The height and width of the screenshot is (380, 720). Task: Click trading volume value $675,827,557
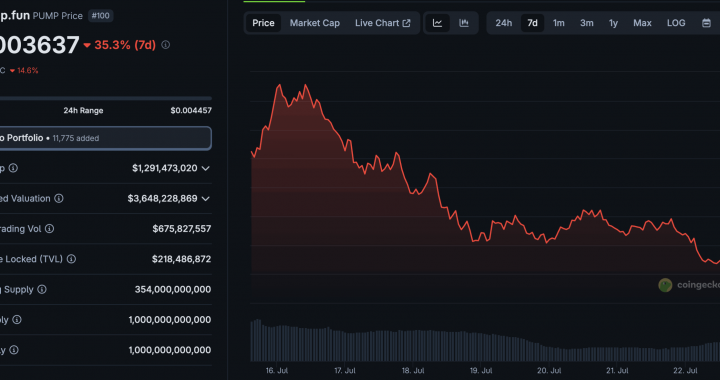(x=182, y=229)
